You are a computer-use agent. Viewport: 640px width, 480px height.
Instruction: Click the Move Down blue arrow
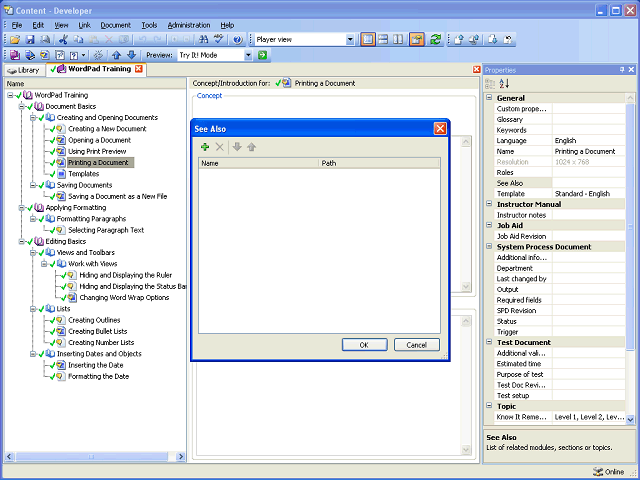pos(131,55)
